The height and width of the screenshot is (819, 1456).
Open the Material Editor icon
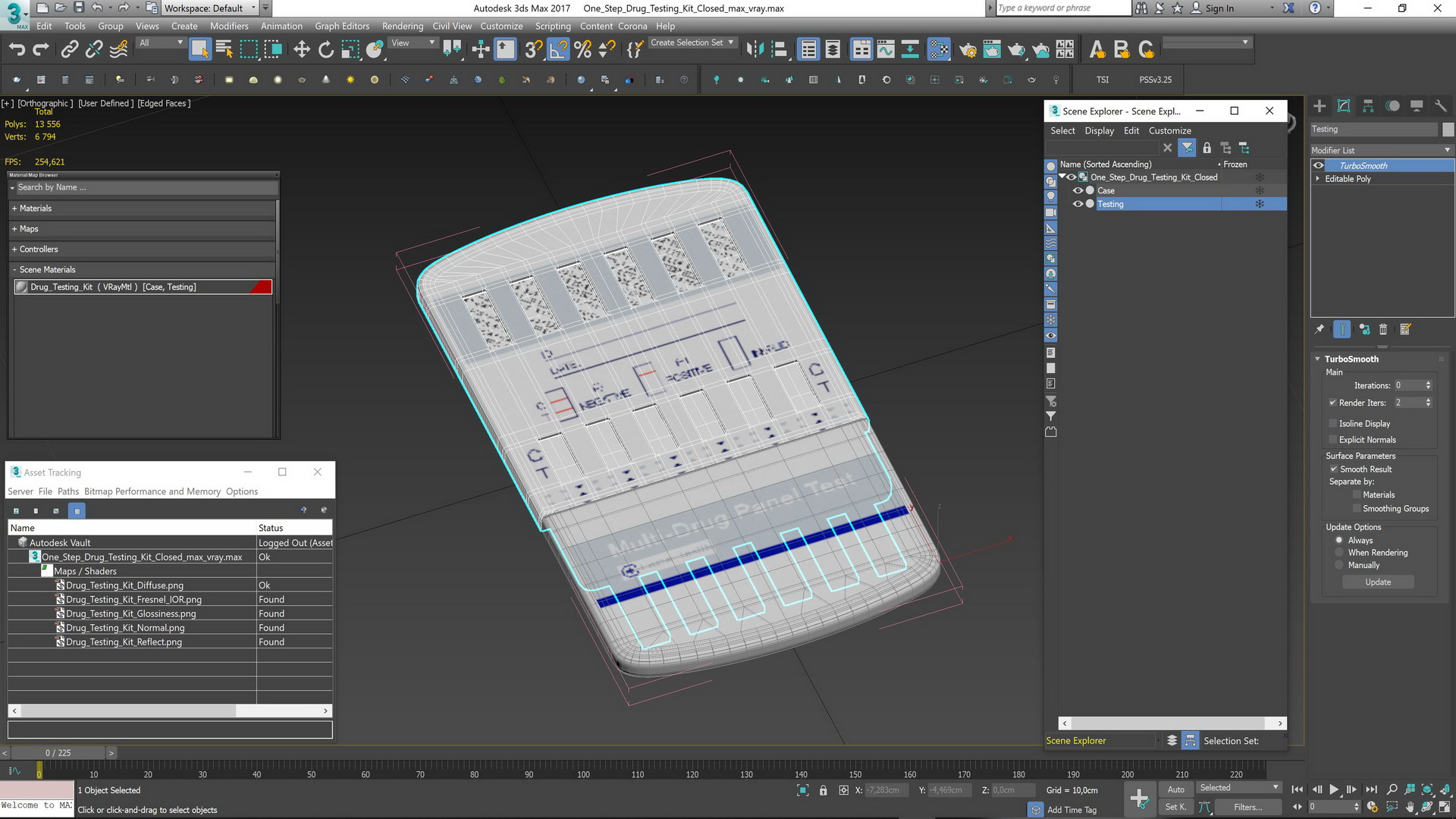click(x=939, y=50)
